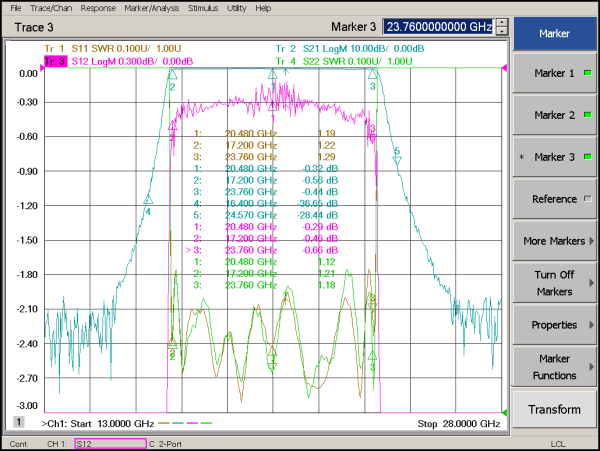Expand the More Markers submenu

point(555,241)
